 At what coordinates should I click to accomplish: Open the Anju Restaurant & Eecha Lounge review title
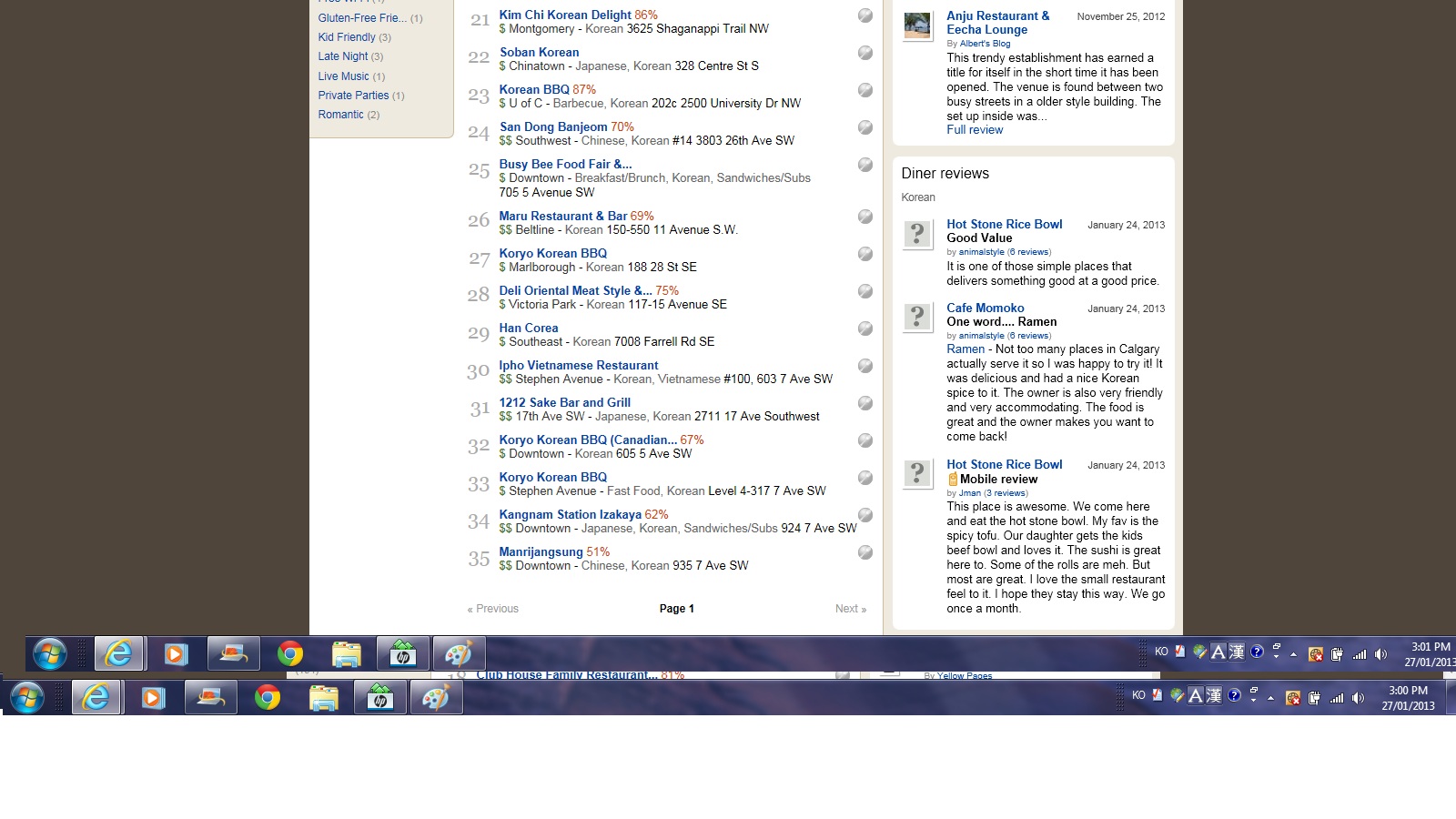pos(998,23)
